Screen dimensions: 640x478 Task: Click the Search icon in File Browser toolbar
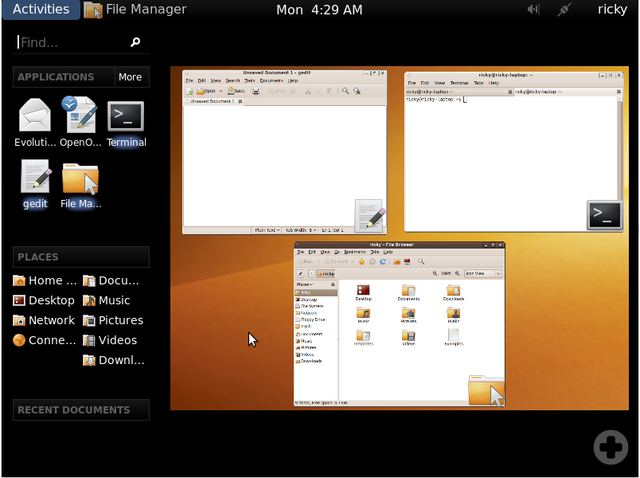coord(421,262)
